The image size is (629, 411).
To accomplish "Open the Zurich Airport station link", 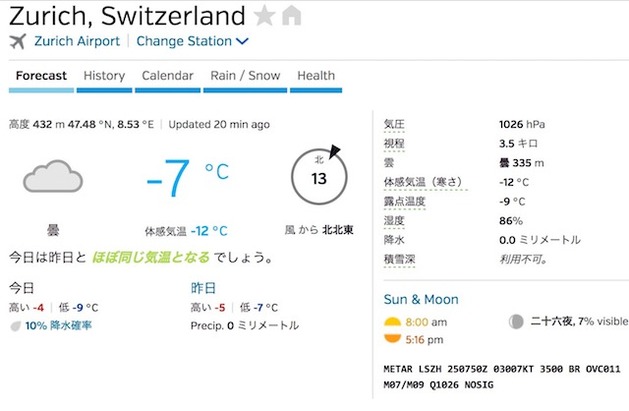I will pyautogui.click(x=77, y=41).
